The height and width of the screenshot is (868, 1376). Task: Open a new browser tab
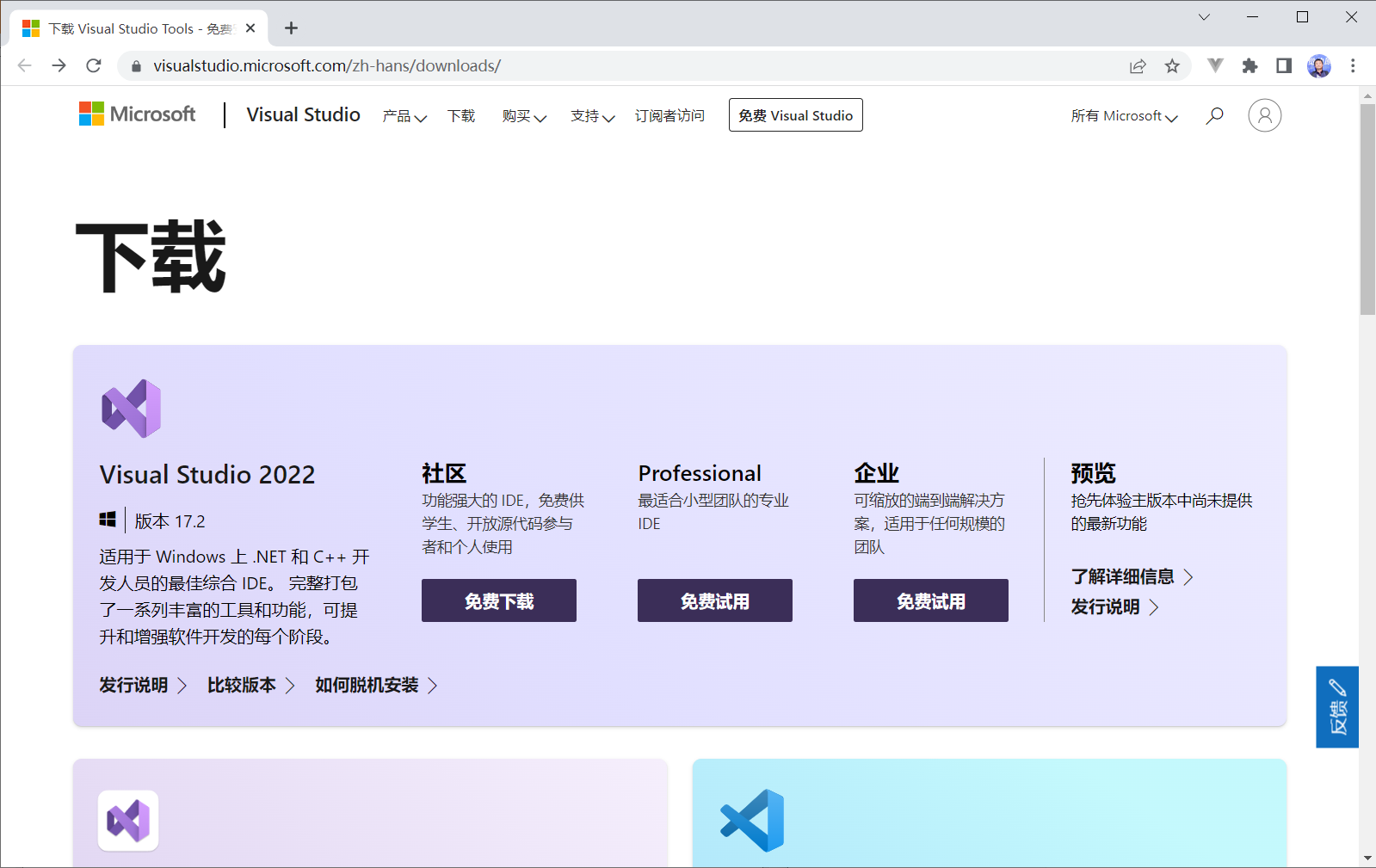(292, 28)
